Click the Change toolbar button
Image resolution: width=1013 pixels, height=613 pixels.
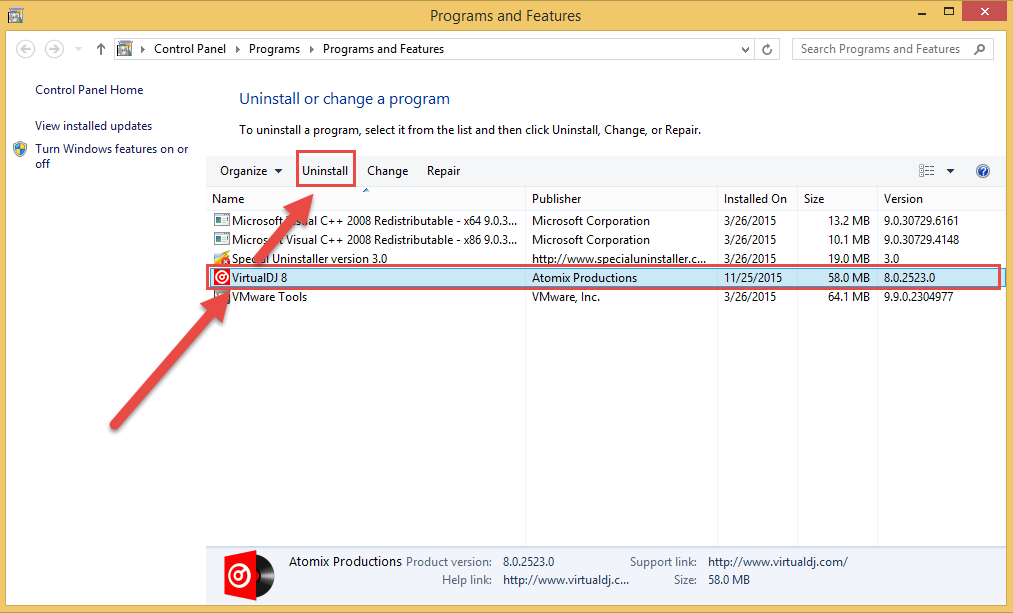(x=388, y=171)
